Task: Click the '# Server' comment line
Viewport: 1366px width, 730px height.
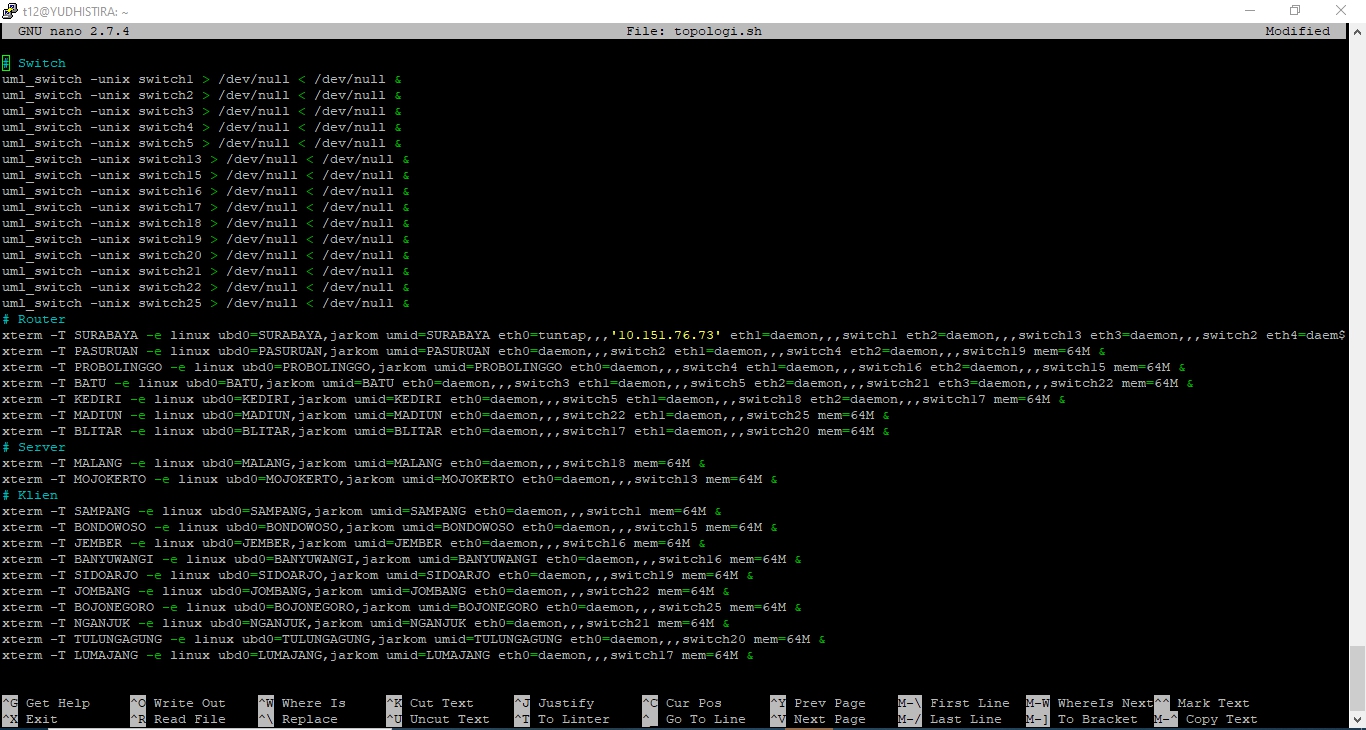Action: (x=34, y=447)
